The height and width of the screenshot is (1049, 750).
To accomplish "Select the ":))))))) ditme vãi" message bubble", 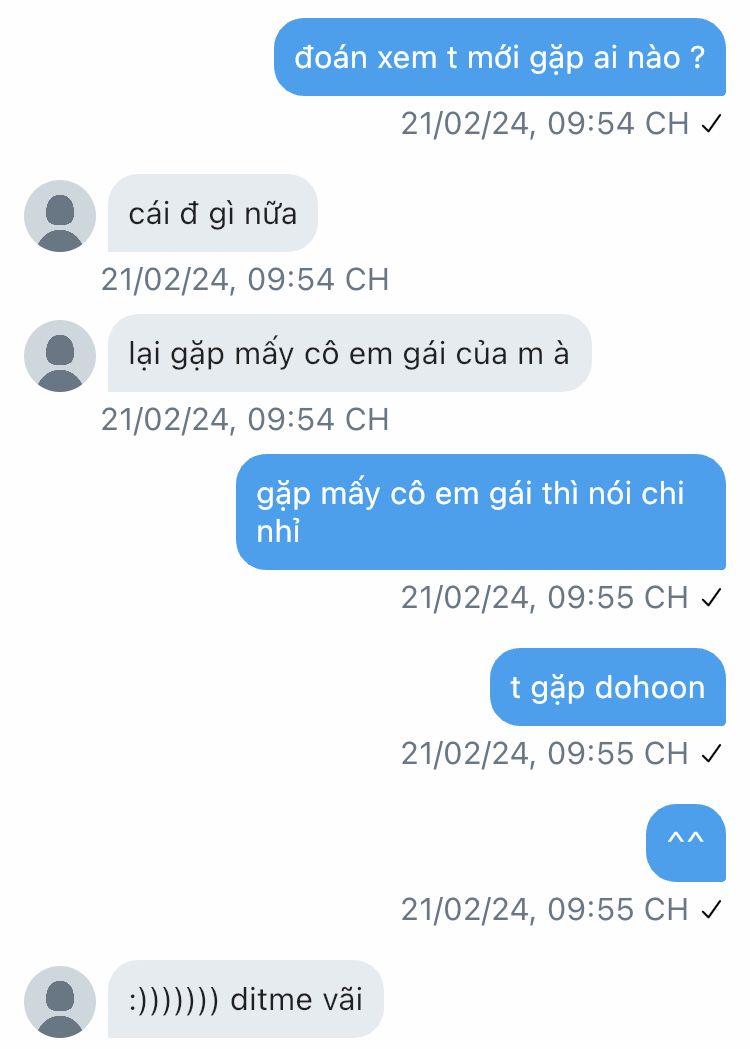I will (x=245, y=999).
